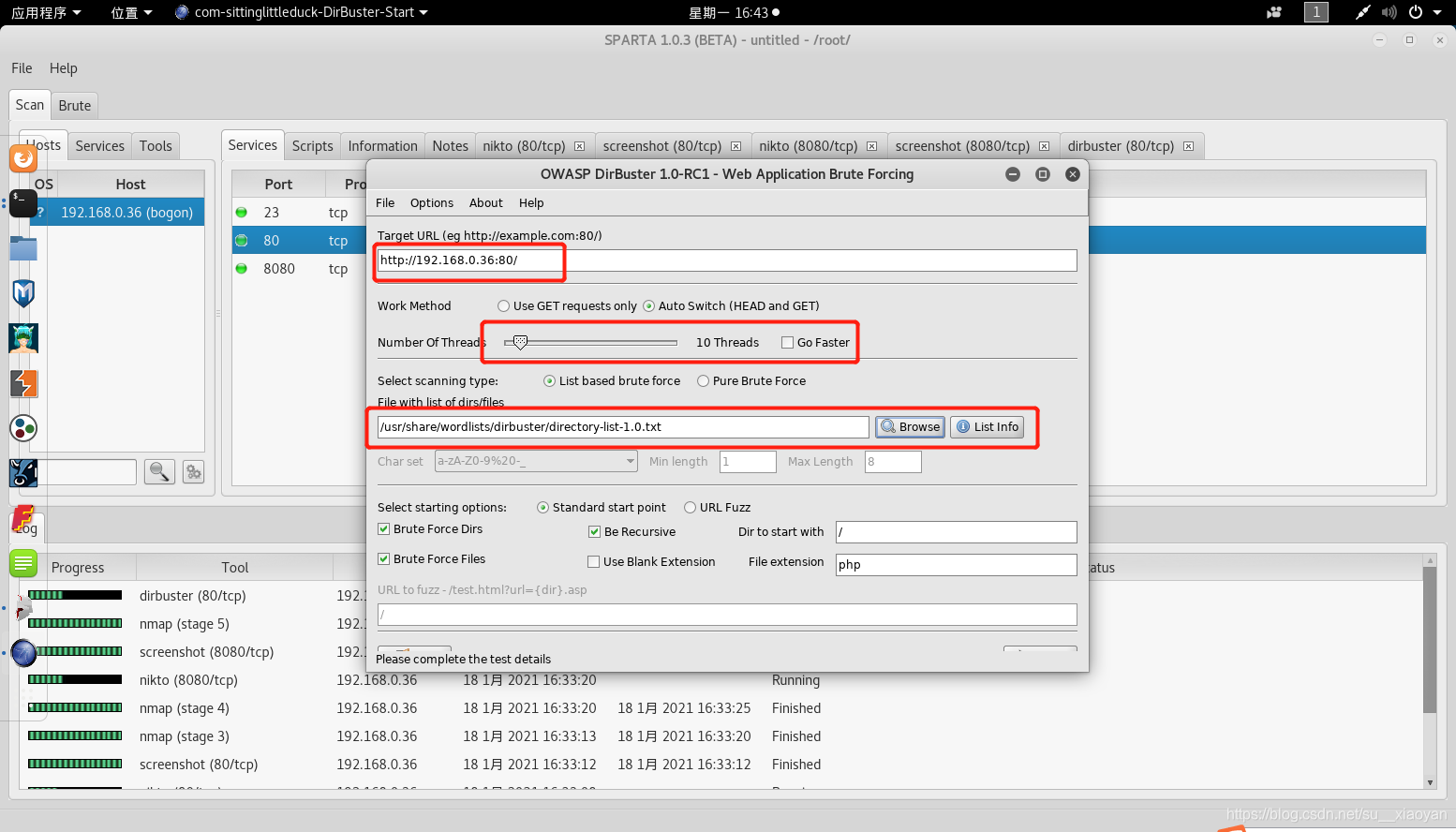Image resolution: width=1456 pixels, height=832 pixels.
Task: Click the power icon in top bar
Action: click(x=1416, y=12)
